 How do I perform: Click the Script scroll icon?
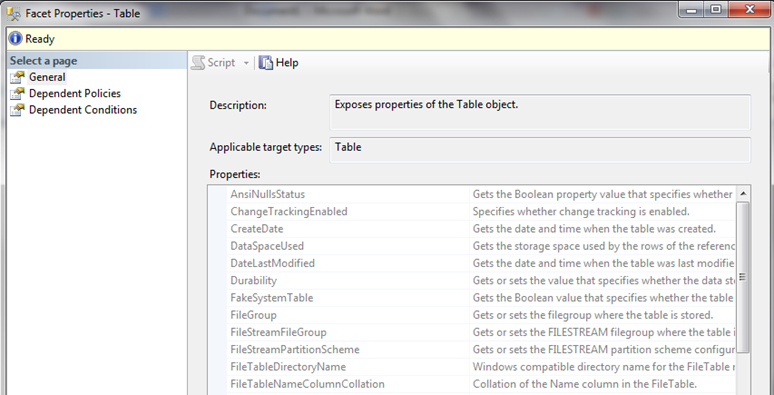tap(198, 63)
